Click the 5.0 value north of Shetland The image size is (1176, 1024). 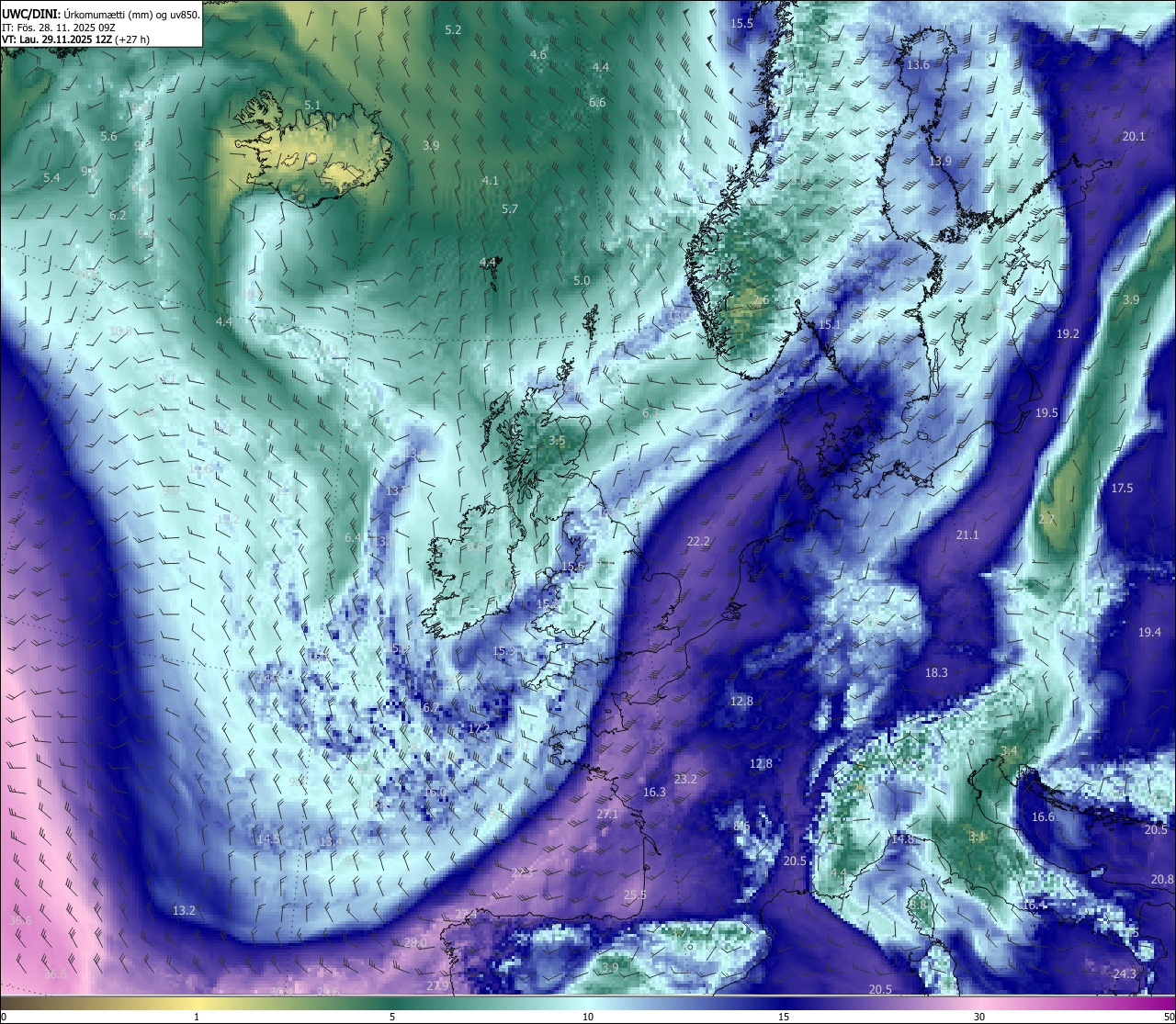point(582,281)
